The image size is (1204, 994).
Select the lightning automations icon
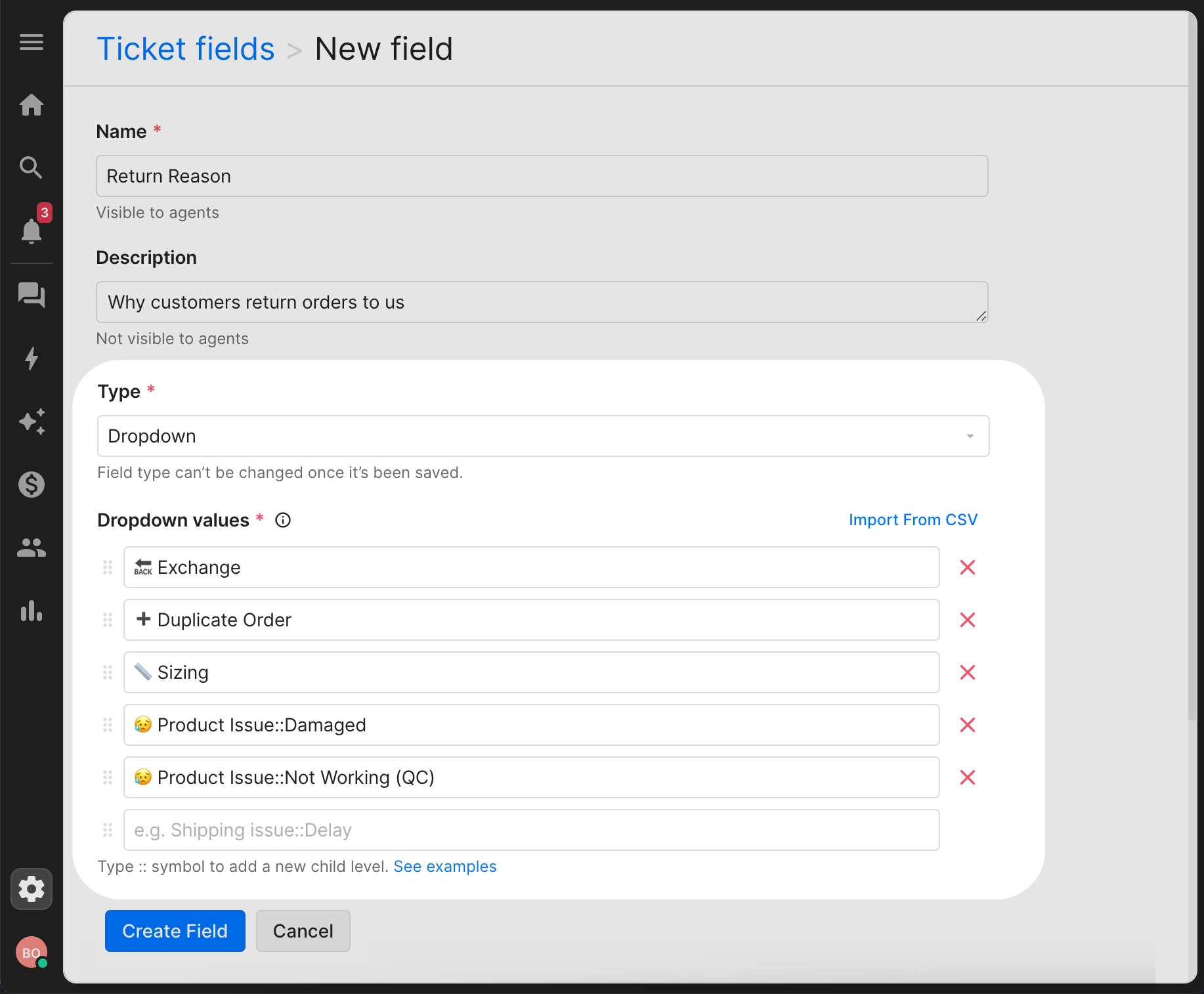[31, 359]
